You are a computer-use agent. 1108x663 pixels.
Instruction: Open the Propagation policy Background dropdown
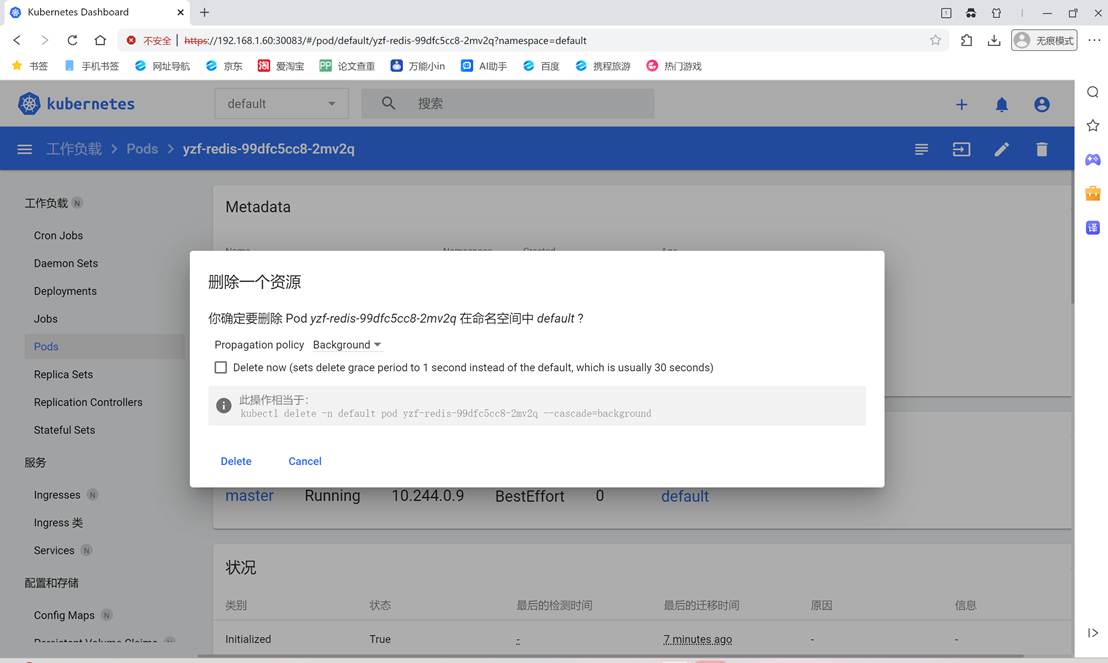pyautogui.click(x=347, y=345)
